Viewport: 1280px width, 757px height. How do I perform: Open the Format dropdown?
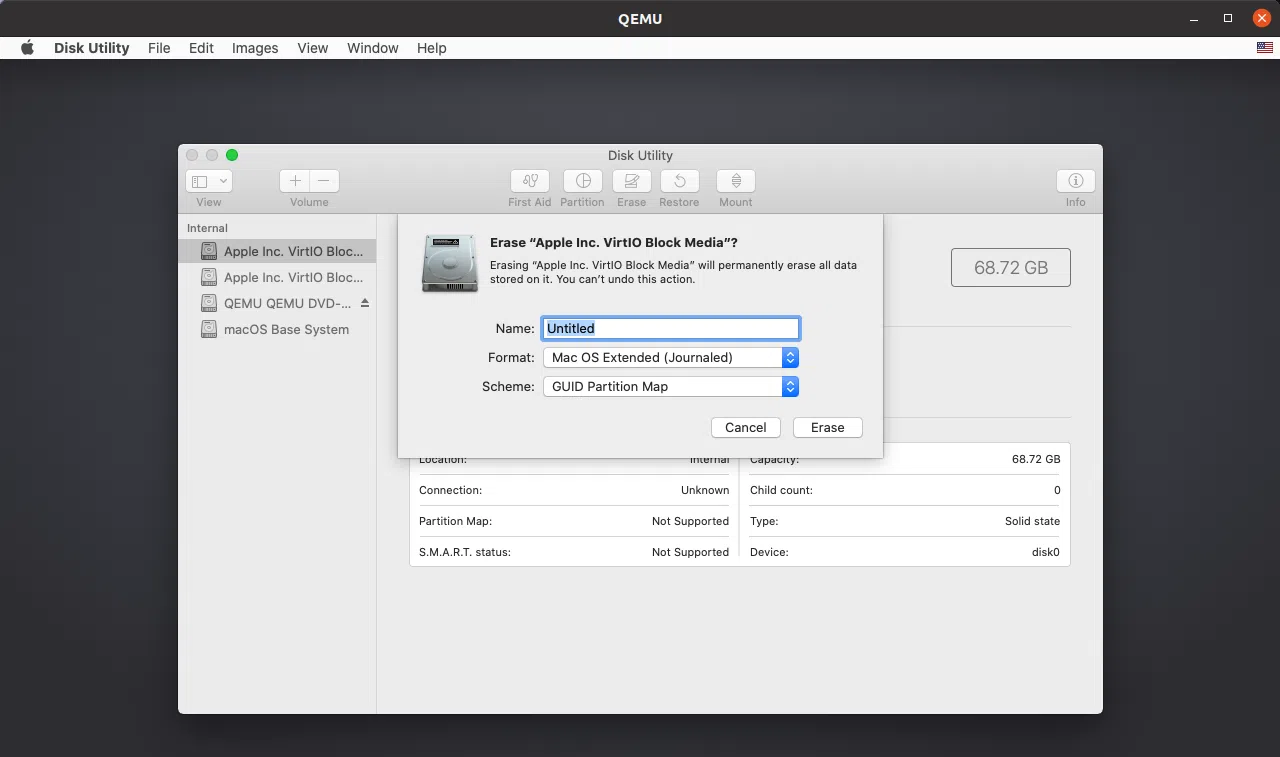[670, 357]
